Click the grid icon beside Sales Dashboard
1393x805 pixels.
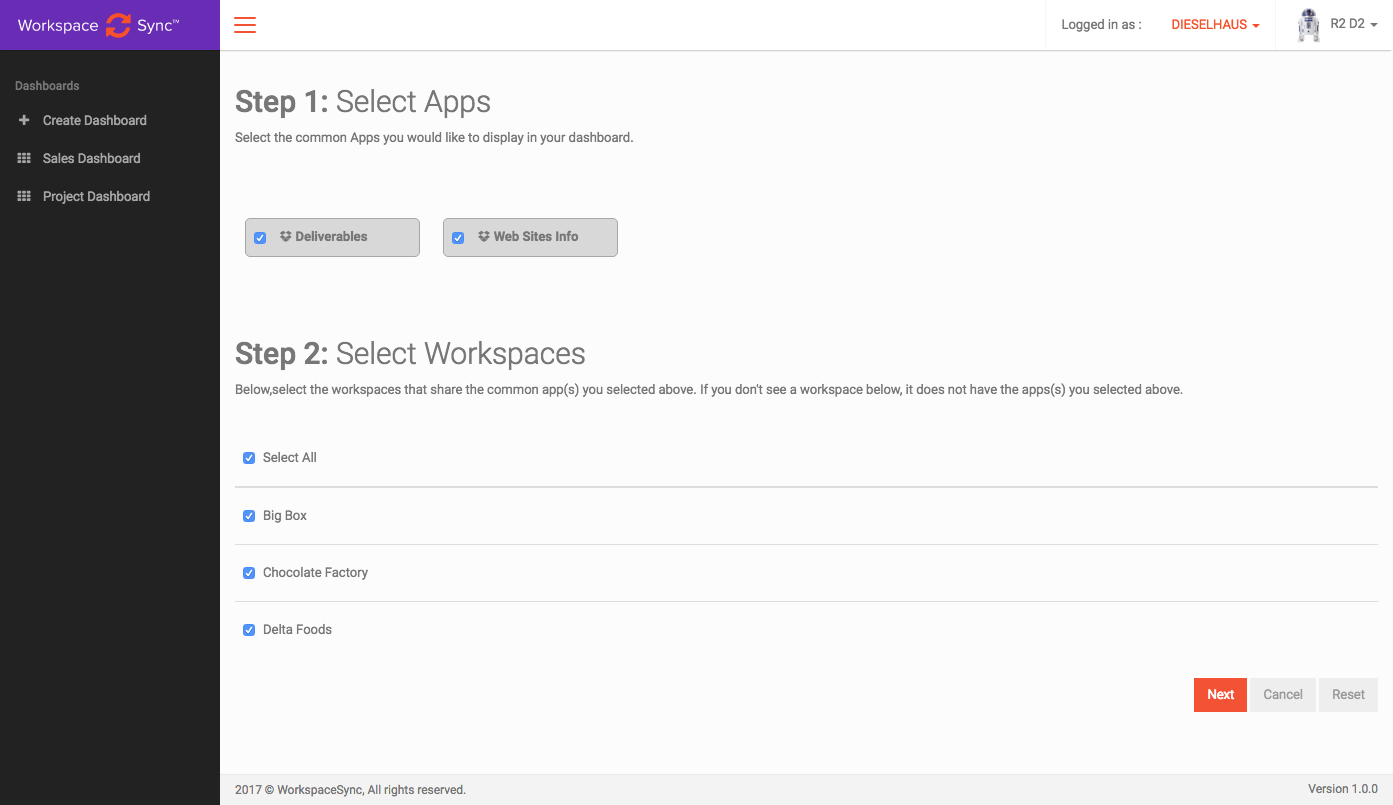pos(24,158)
